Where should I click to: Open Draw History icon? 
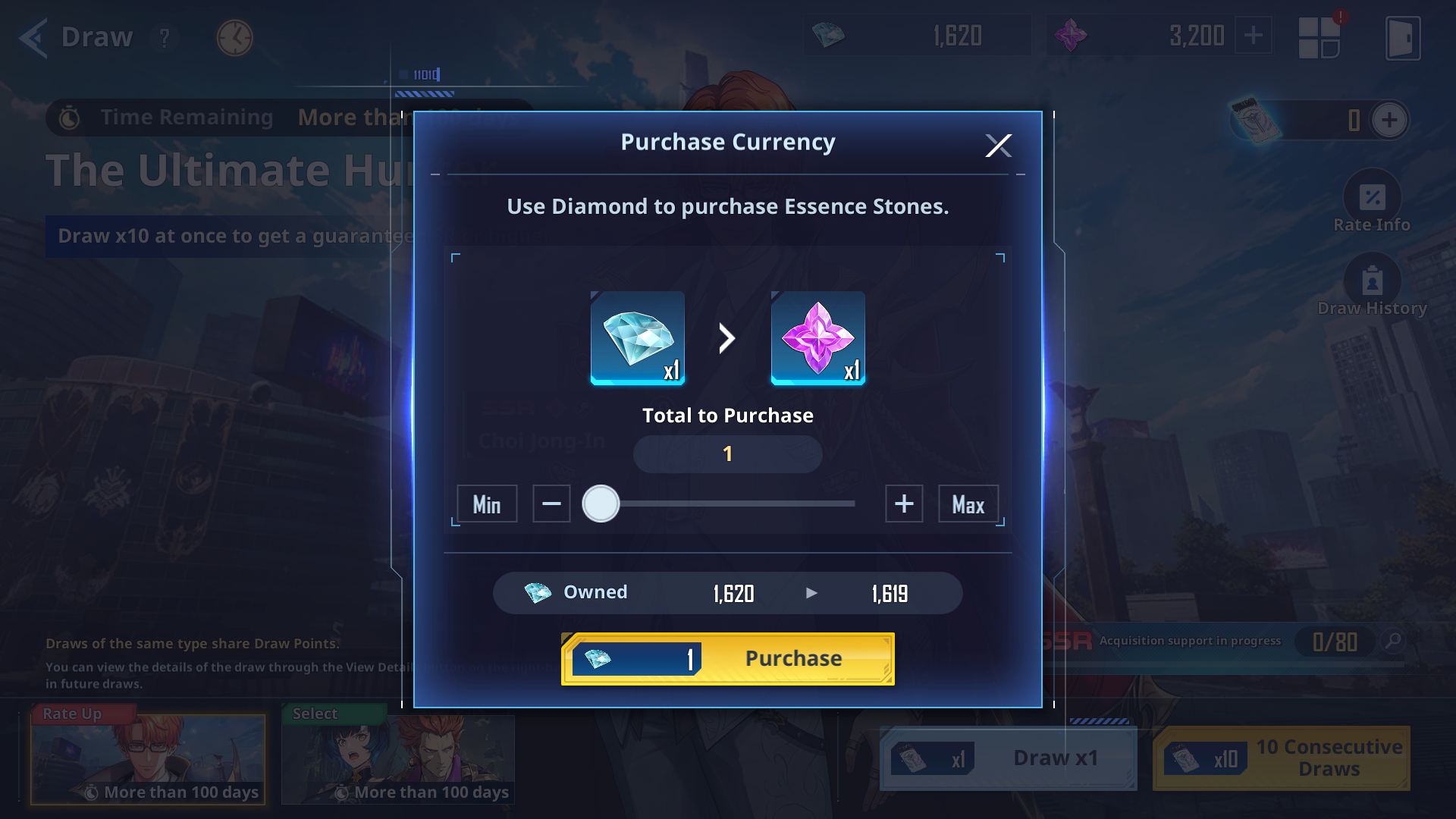(1372, 282)
